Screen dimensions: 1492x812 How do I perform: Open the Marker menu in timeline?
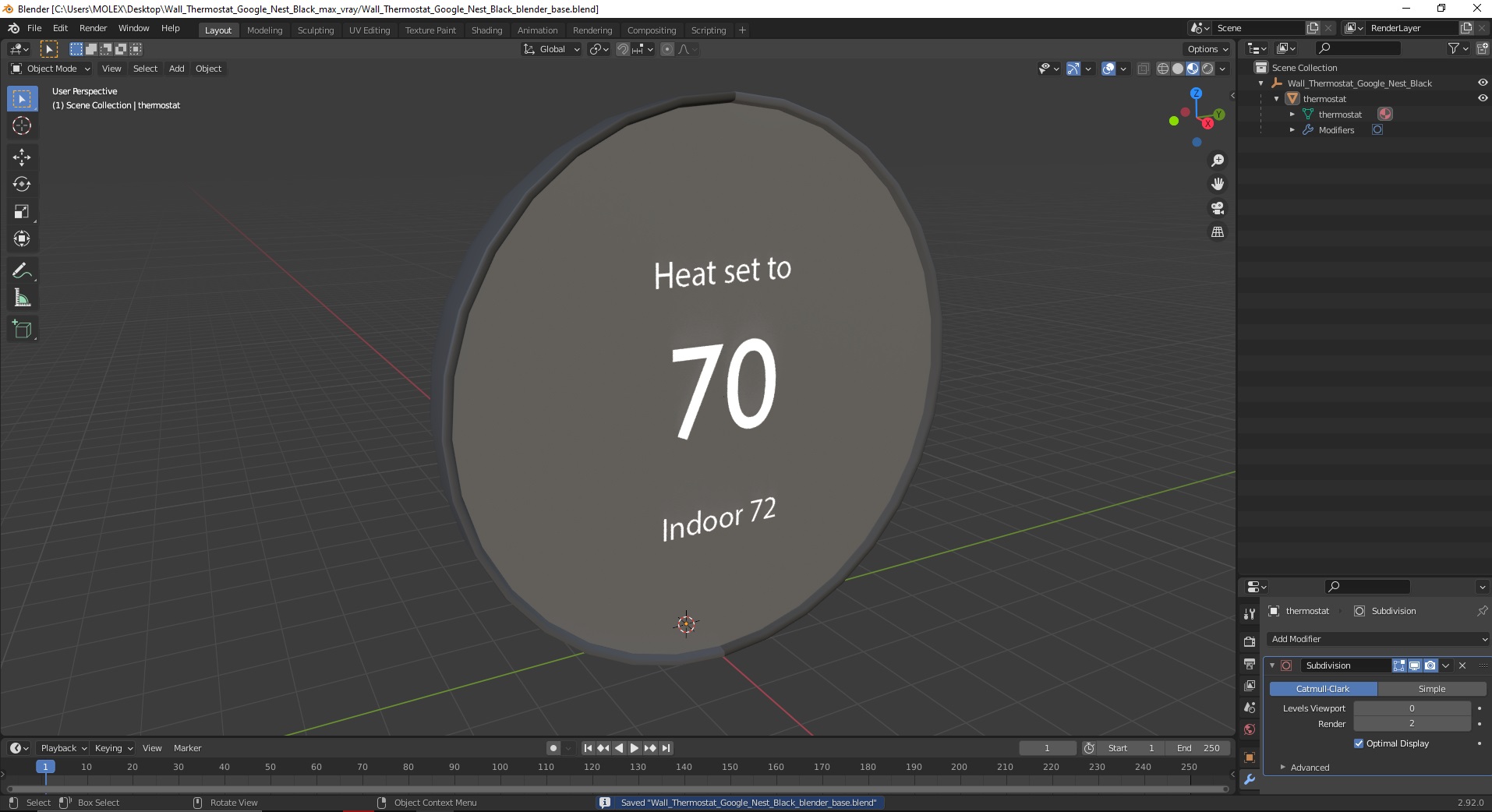[187, 748]
